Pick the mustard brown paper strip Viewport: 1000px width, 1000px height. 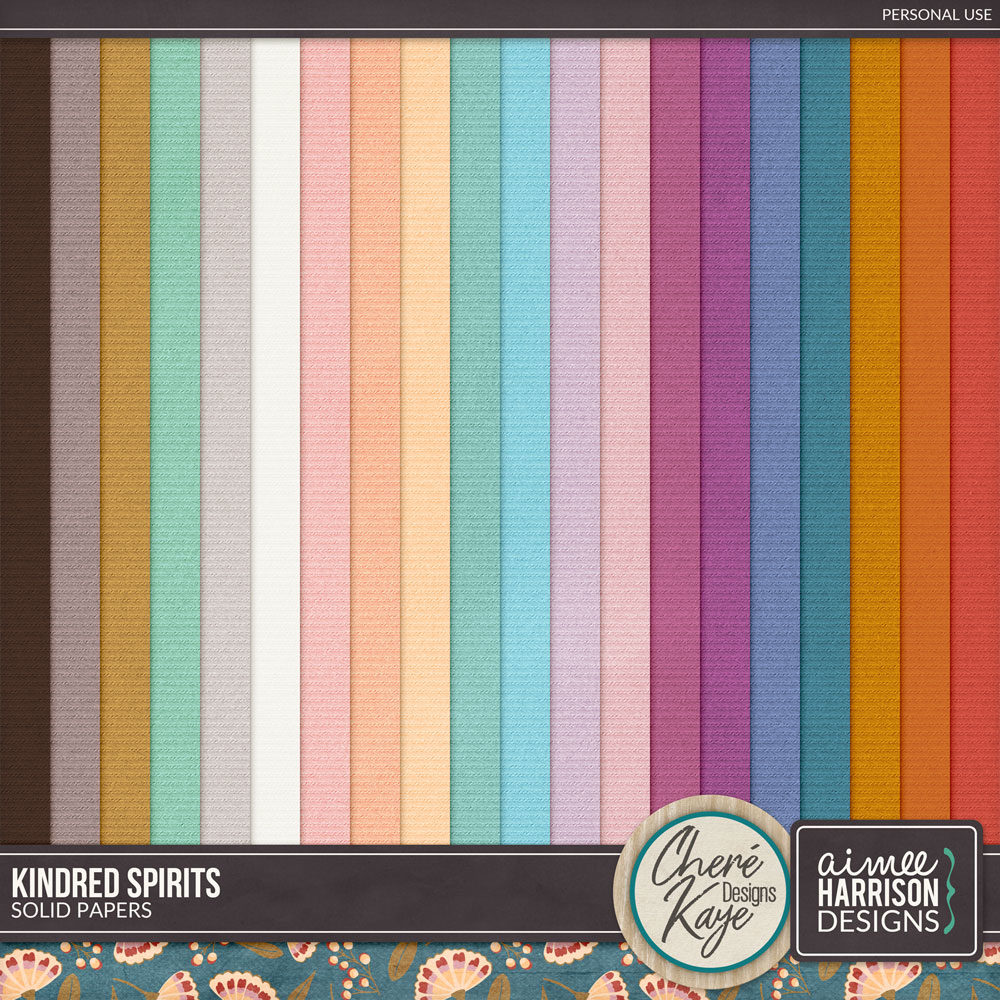125,441
